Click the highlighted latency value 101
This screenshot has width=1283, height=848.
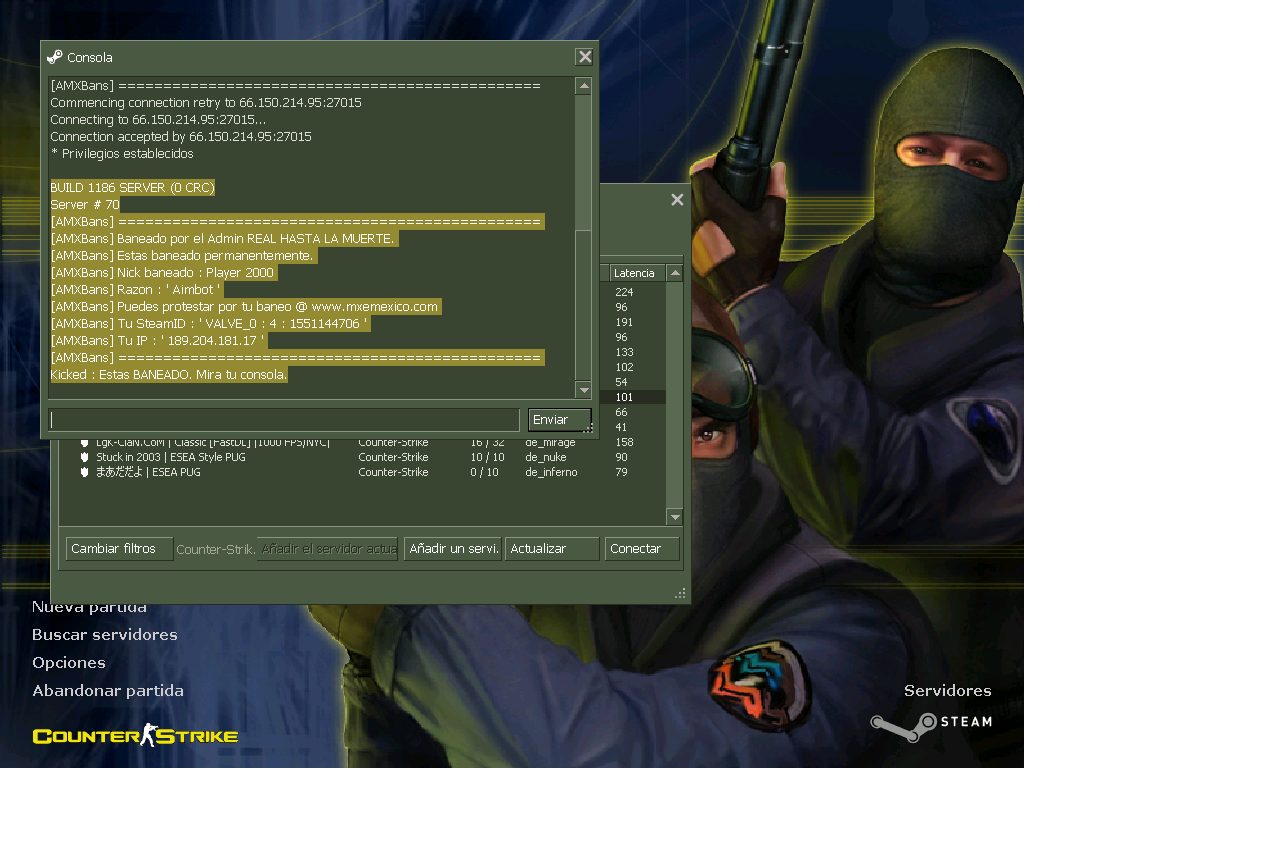pos(624,397)
